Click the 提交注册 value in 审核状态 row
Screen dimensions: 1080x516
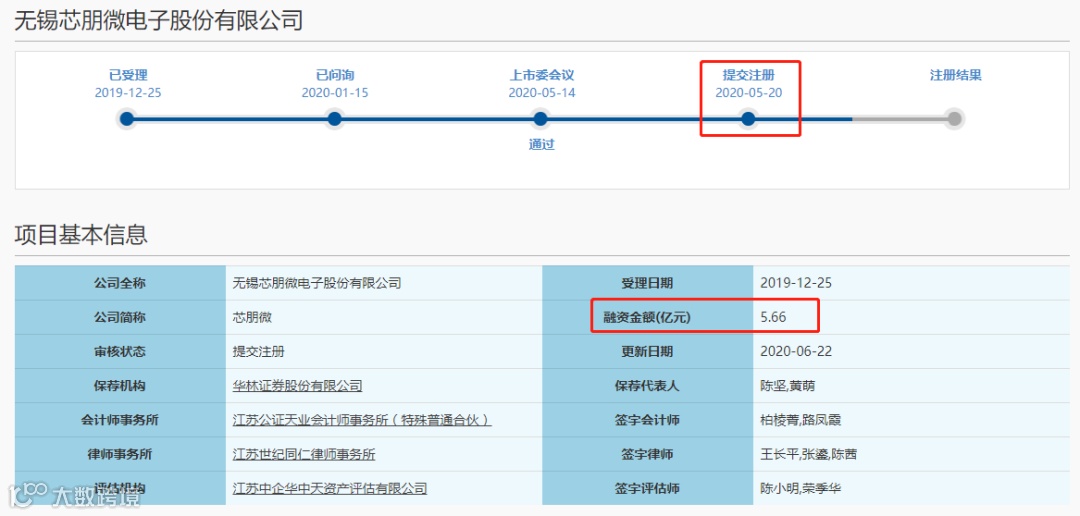(x=259, y=351)
